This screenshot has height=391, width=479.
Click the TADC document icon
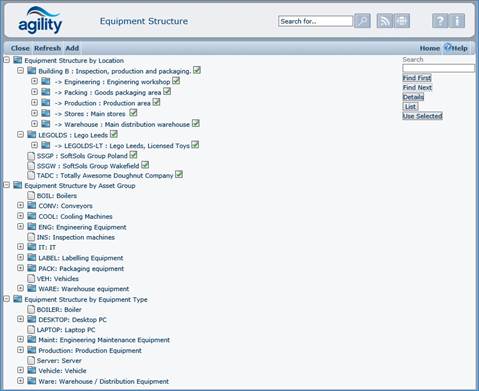pyautogui.click(x=31, y=175)
